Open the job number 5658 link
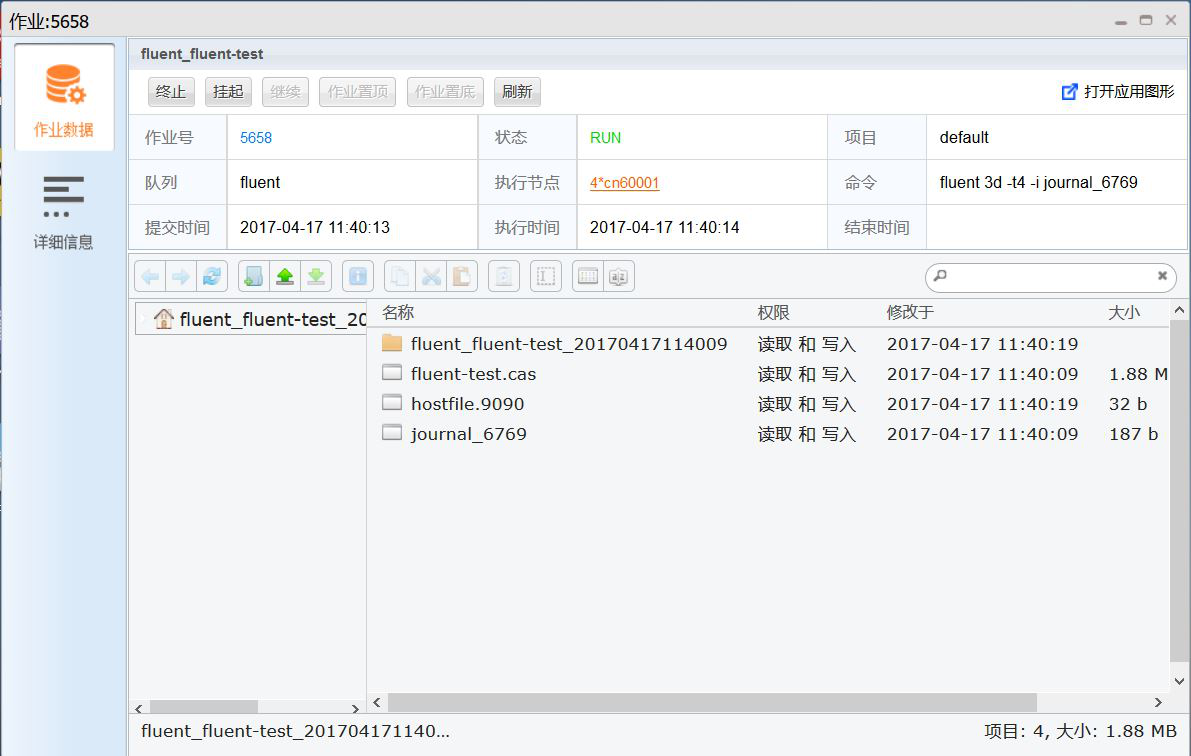Screen dimensions: 1191x756 tap(256, 138)
